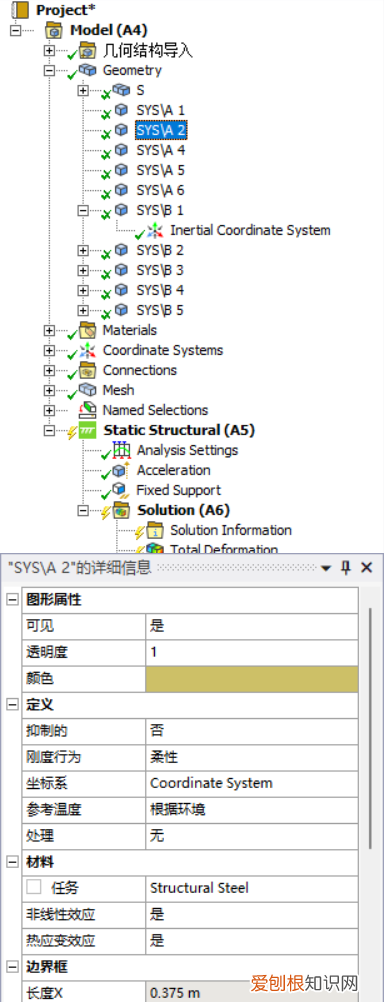This screenshot has height=1002, width=384.
Task: Expand the 几何结构导入 node
Action: (49, 50)
